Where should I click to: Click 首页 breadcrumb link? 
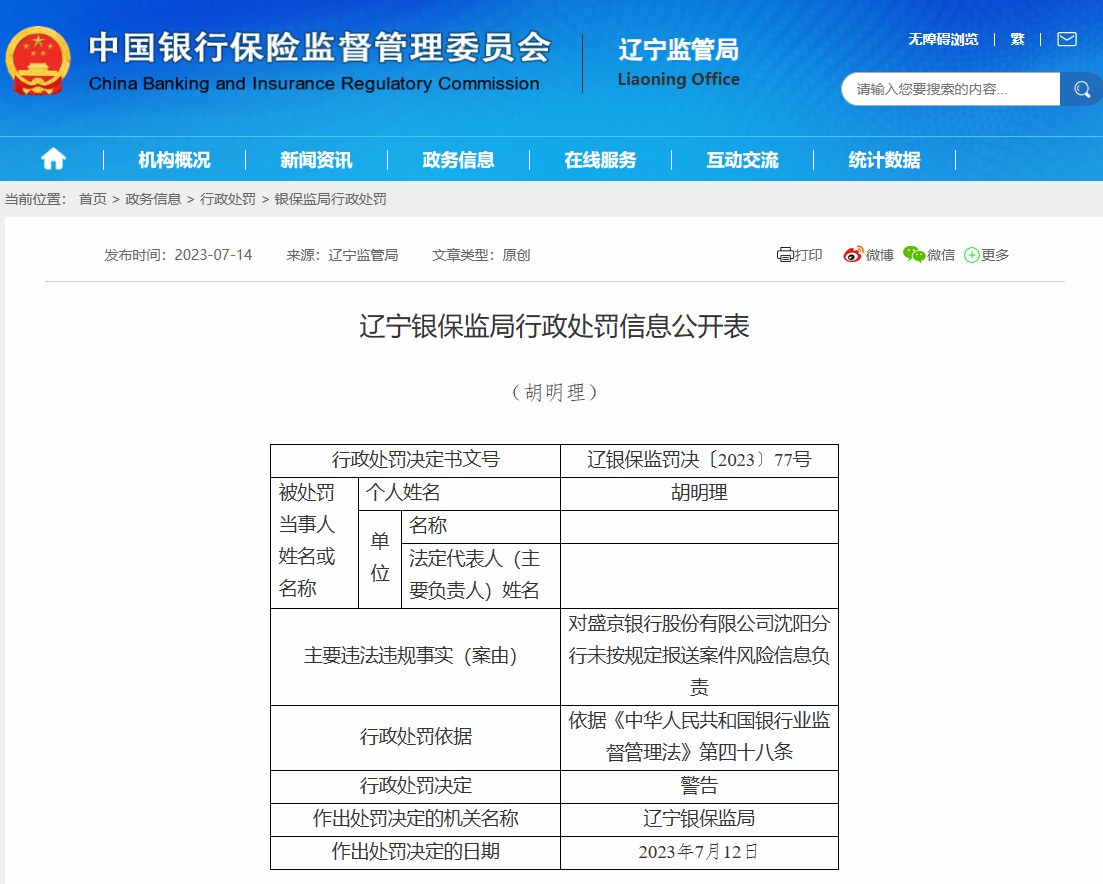[x=93, y=199]
